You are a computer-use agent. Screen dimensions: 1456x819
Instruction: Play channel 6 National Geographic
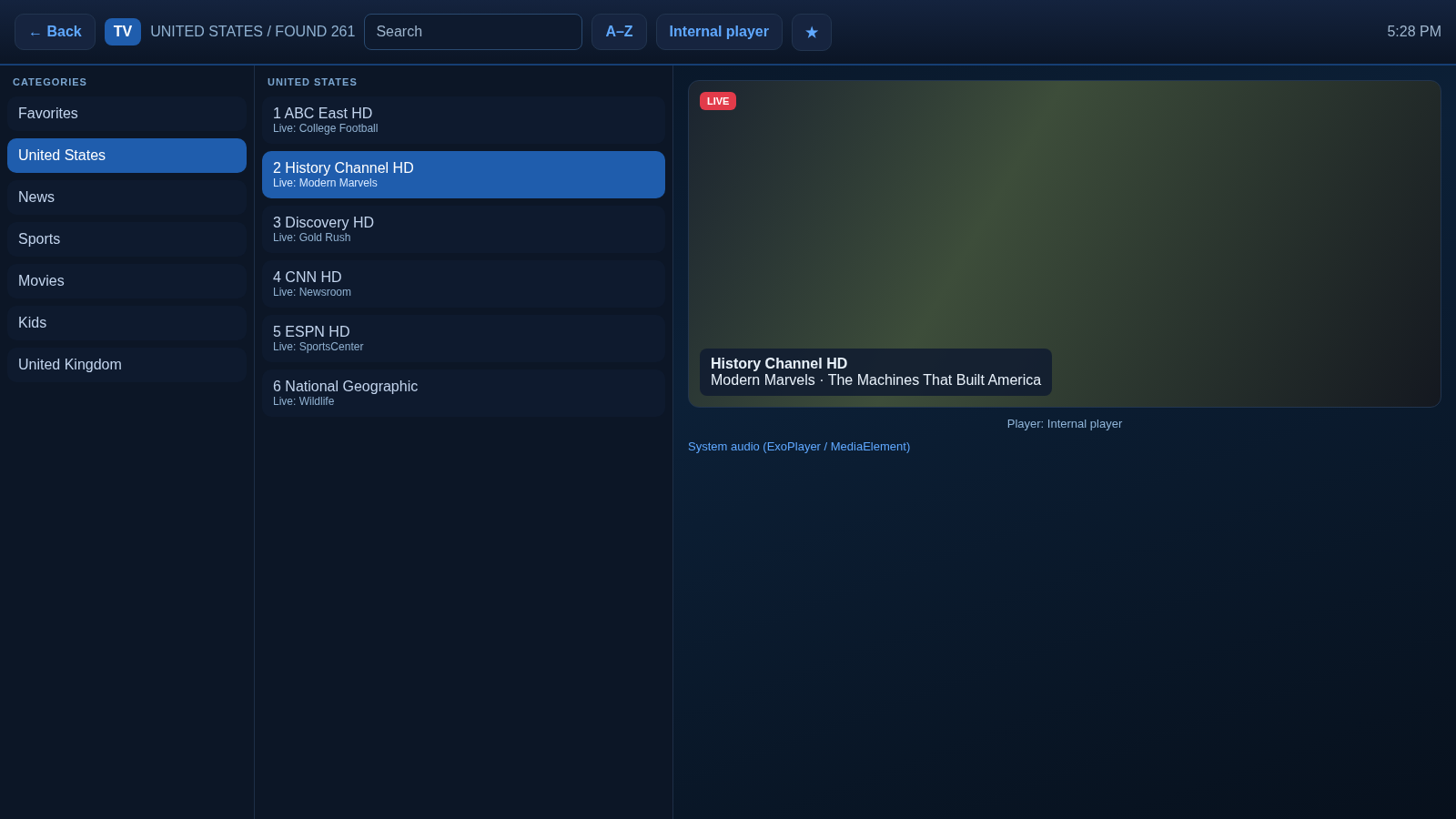coord(463,393)
